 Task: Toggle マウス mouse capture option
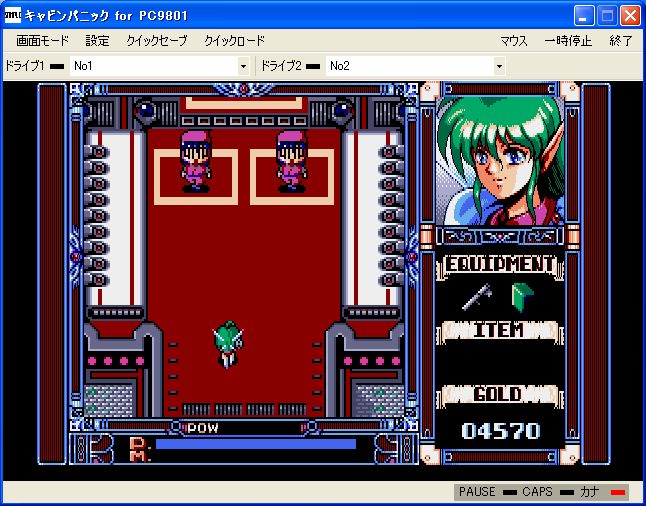(x=514, y=41)
